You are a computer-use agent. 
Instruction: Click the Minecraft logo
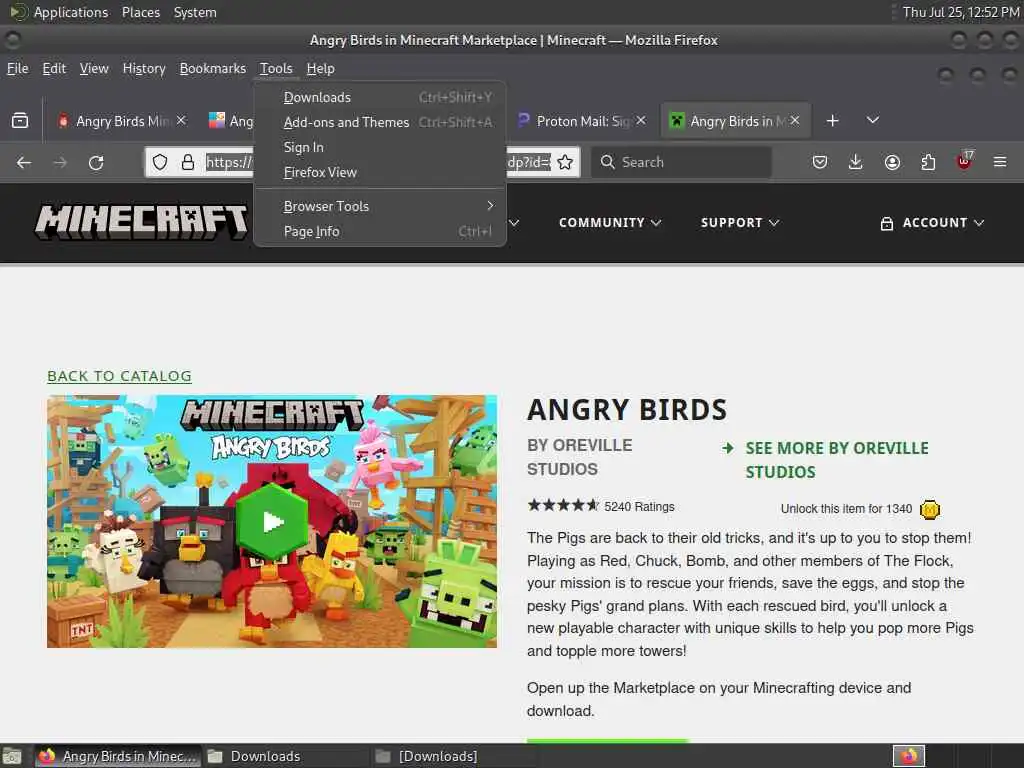tap(142, 221)
